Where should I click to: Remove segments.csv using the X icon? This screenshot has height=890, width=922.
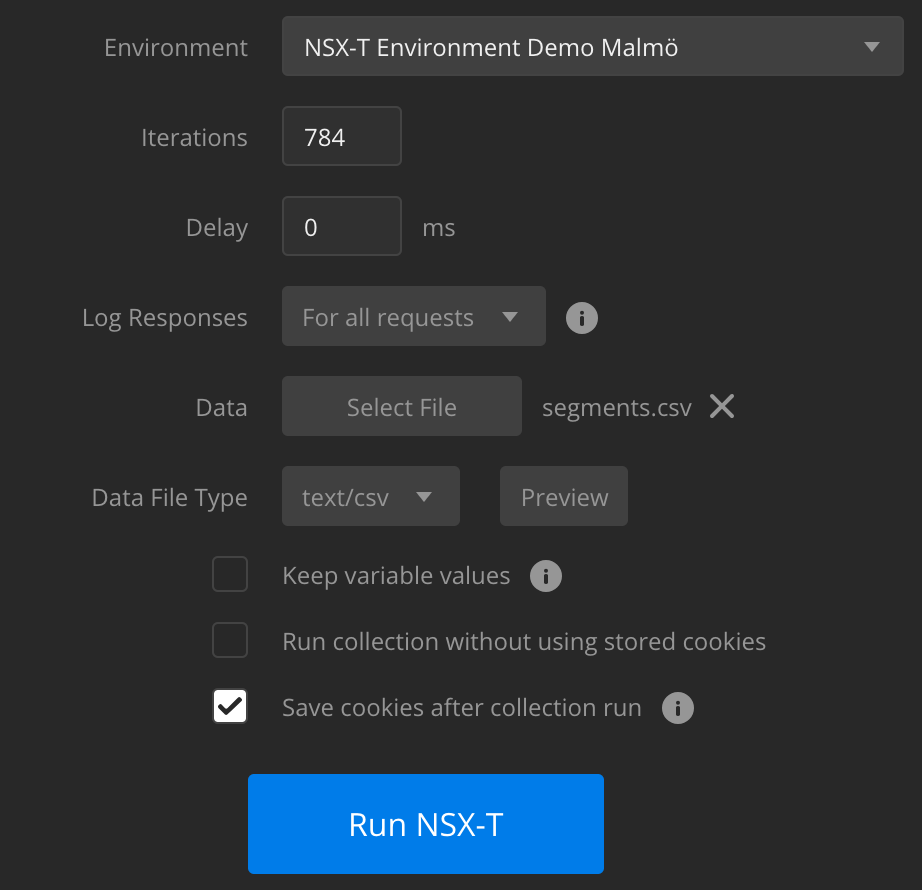(x=722, y=406)
